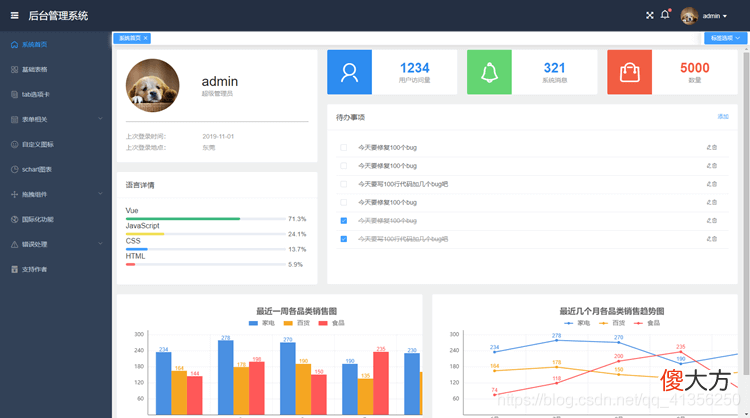Viewport: 750px width, 418px height.
Task: Toggle 食品 legend in the monthly trend chart
Action: point(647,323)
